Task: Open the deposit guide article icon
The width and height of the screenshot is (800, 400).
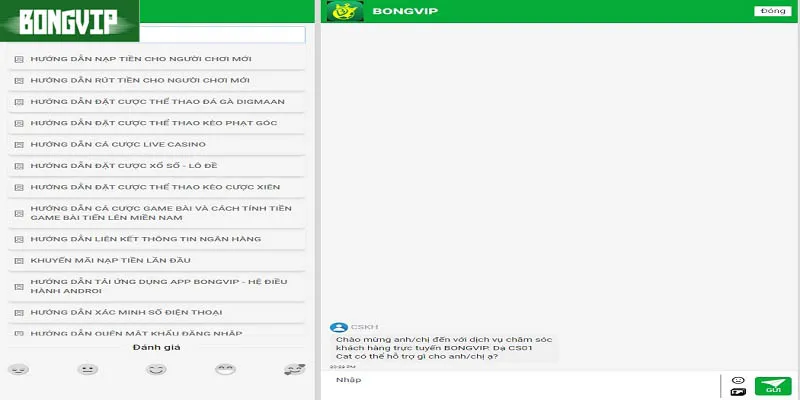Action: click(19, 59)
